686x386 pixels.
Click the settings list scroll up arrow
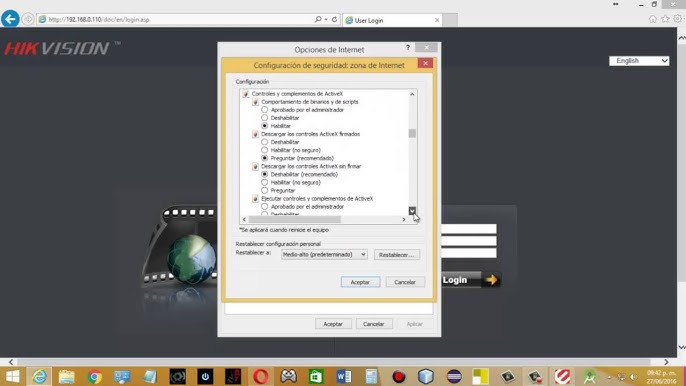point(412,94)
